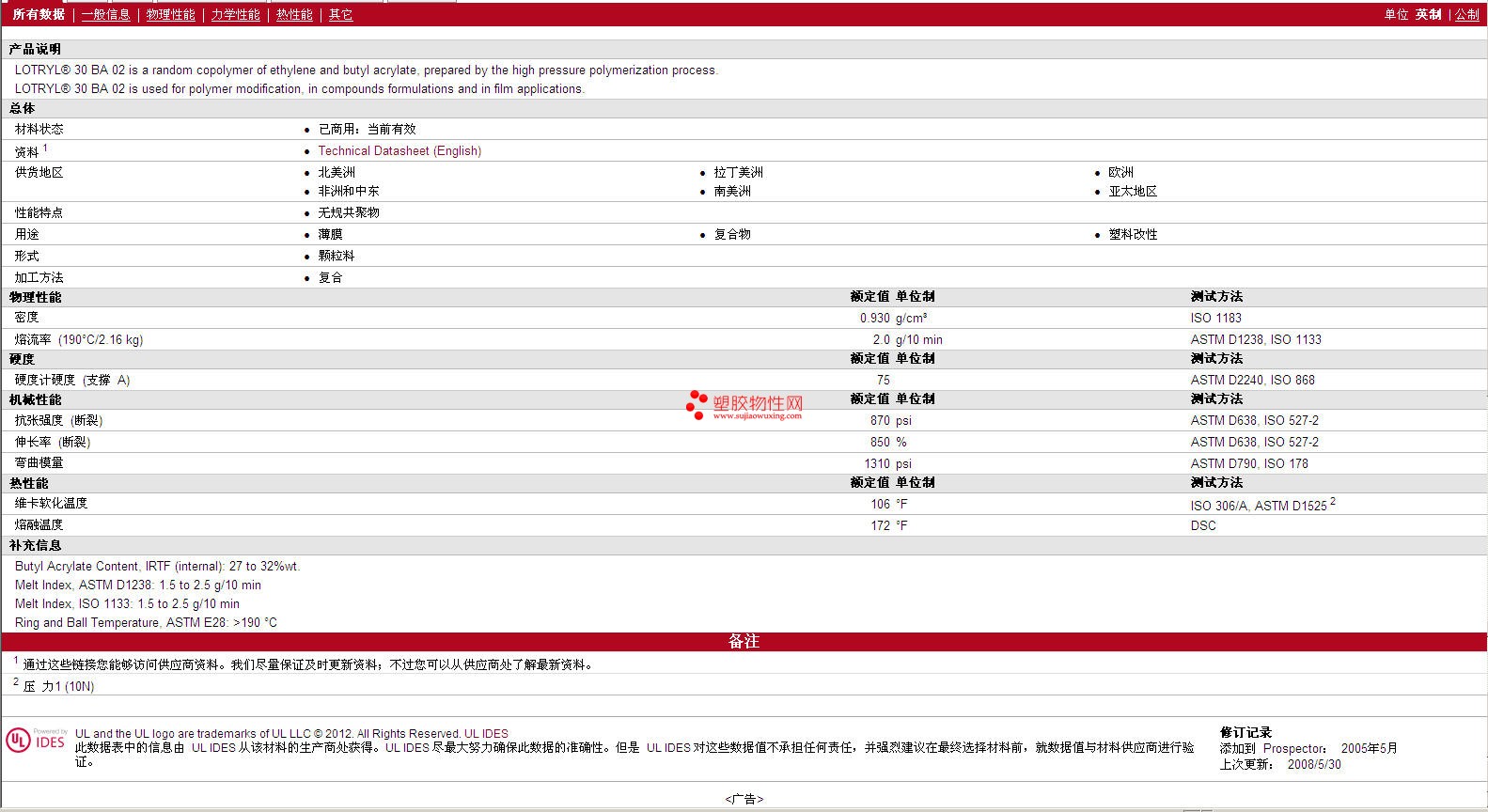Click the 产品说明 section header
Viewport: 1488px width, 812px height.
point(35,49)
